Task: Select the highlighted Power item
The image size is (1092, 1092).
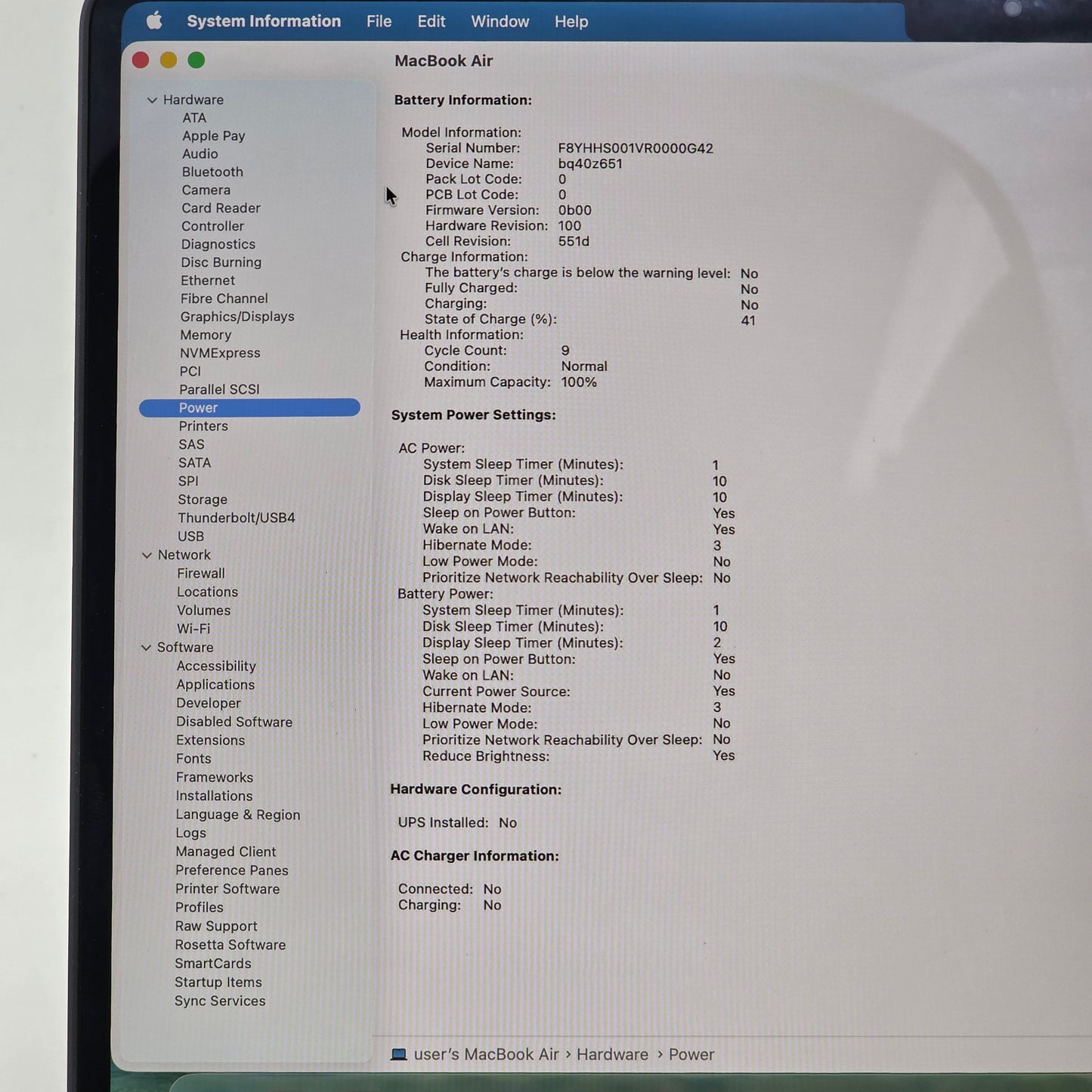Action: tap(249, 407)
